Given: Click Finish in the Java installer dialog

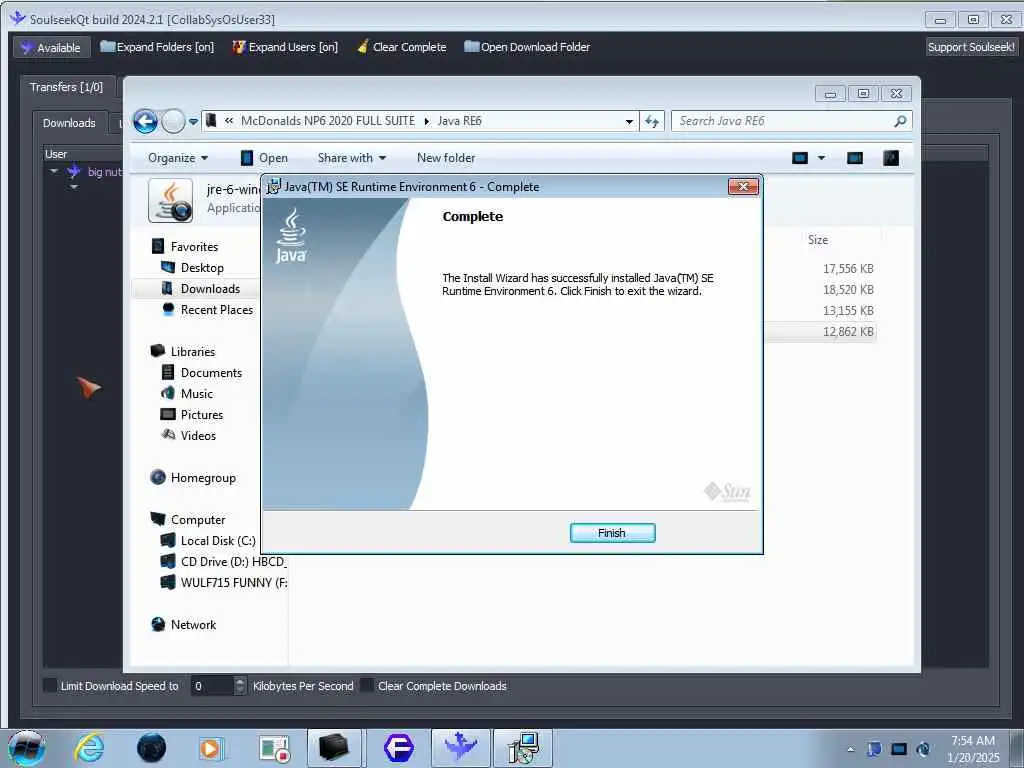Looking at the screenshot, I should [612, 533].
